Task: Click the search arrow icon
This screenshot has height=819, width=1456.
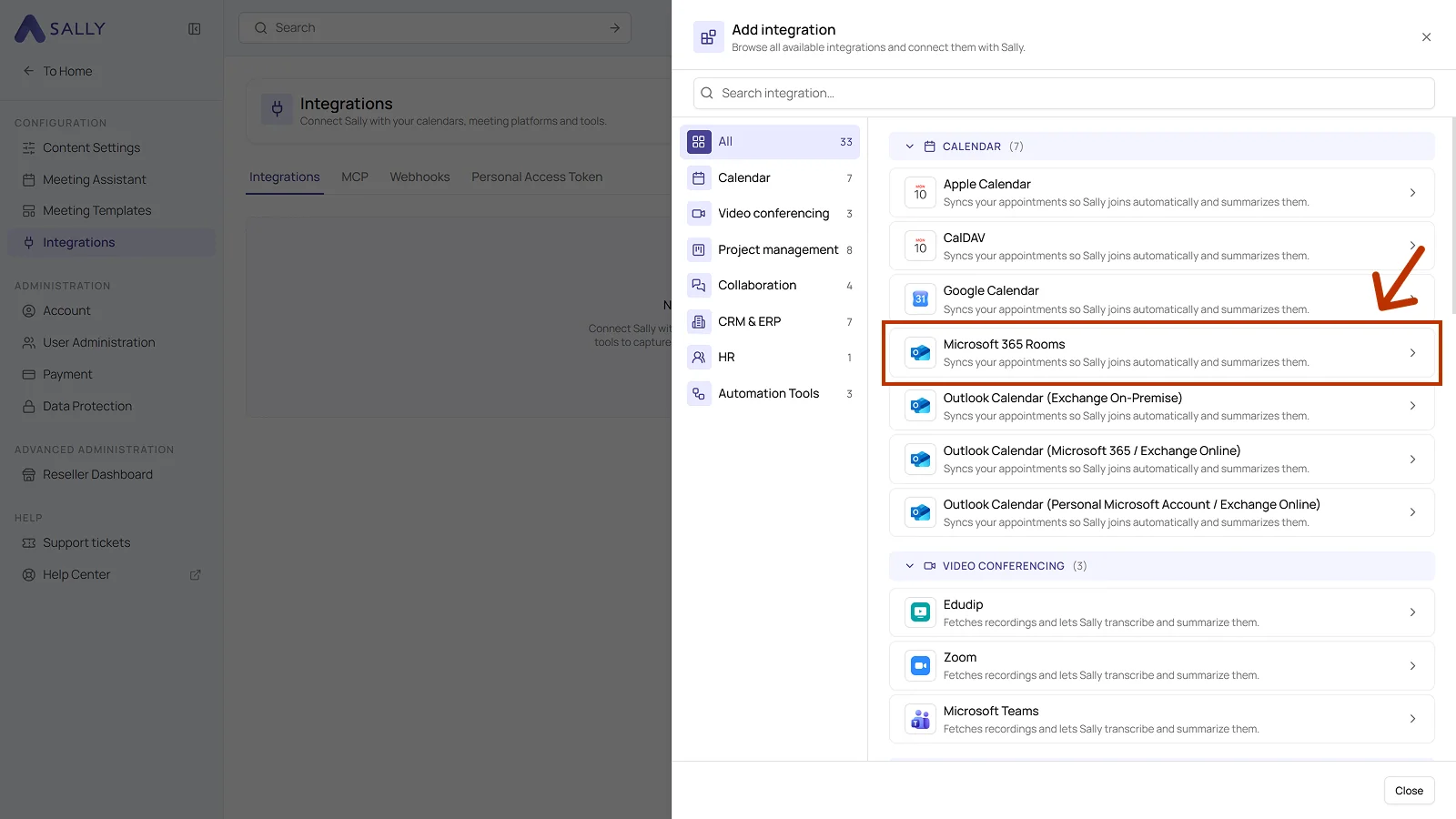Action: 614,27
